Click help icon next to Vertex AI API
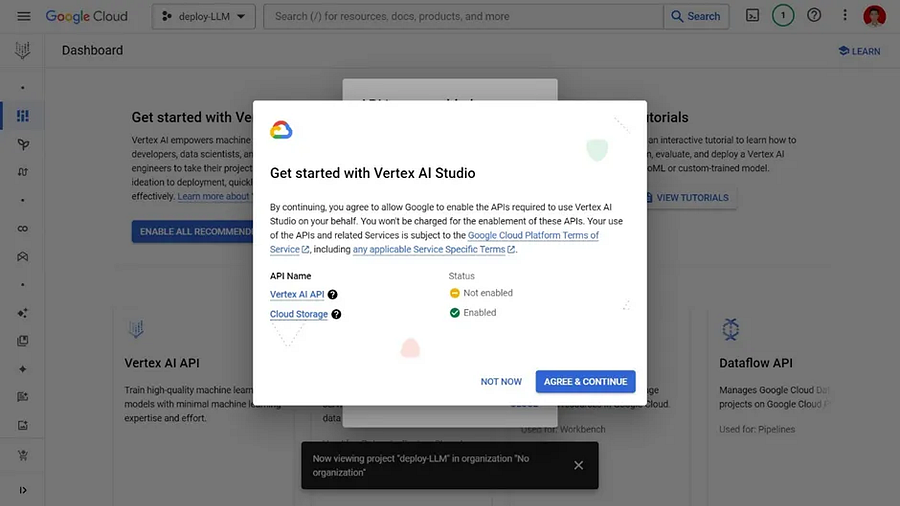Viewport: 900px width, 506px height. coord(332,294)
